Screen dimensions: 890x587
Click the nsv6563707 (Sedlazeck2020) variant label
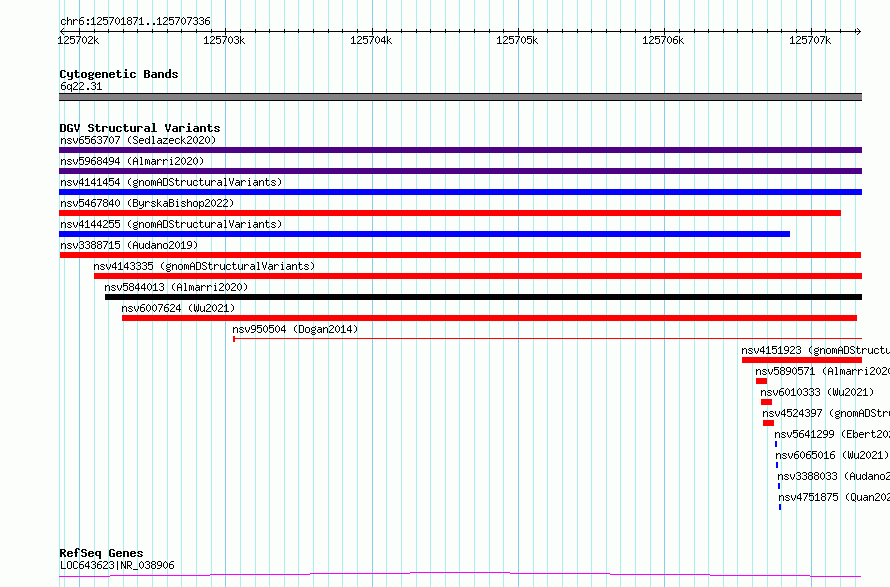[x=138, y=140]
